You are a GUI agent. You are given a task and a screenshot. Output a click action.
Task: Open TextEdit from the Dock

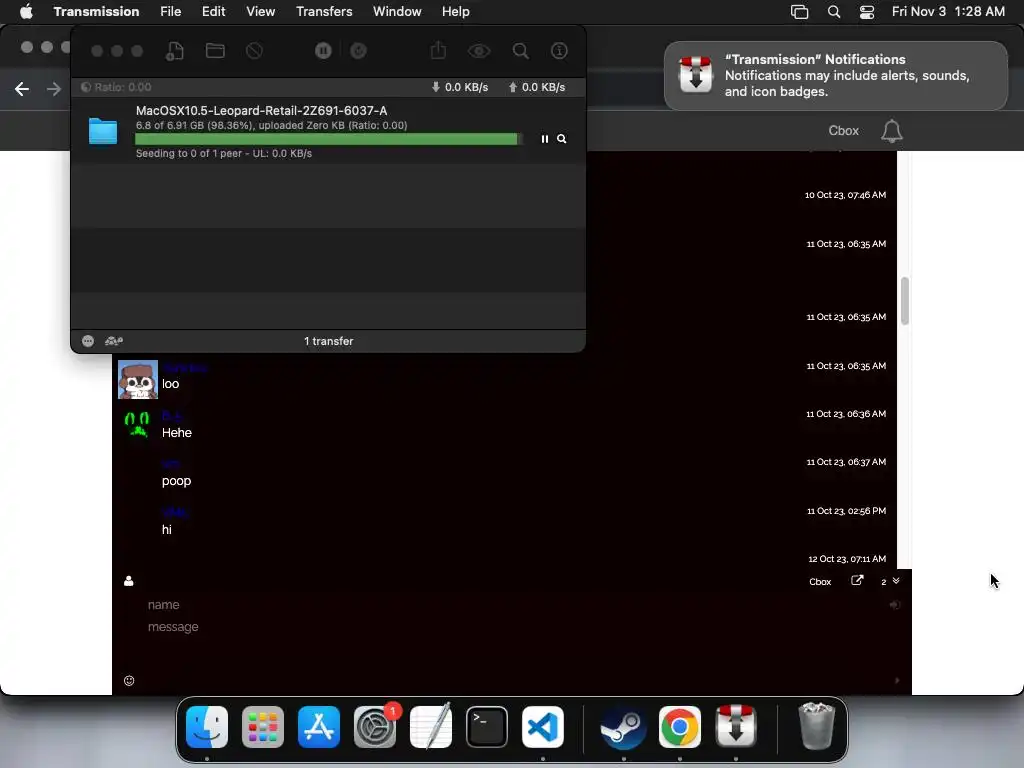click(431, 727)
